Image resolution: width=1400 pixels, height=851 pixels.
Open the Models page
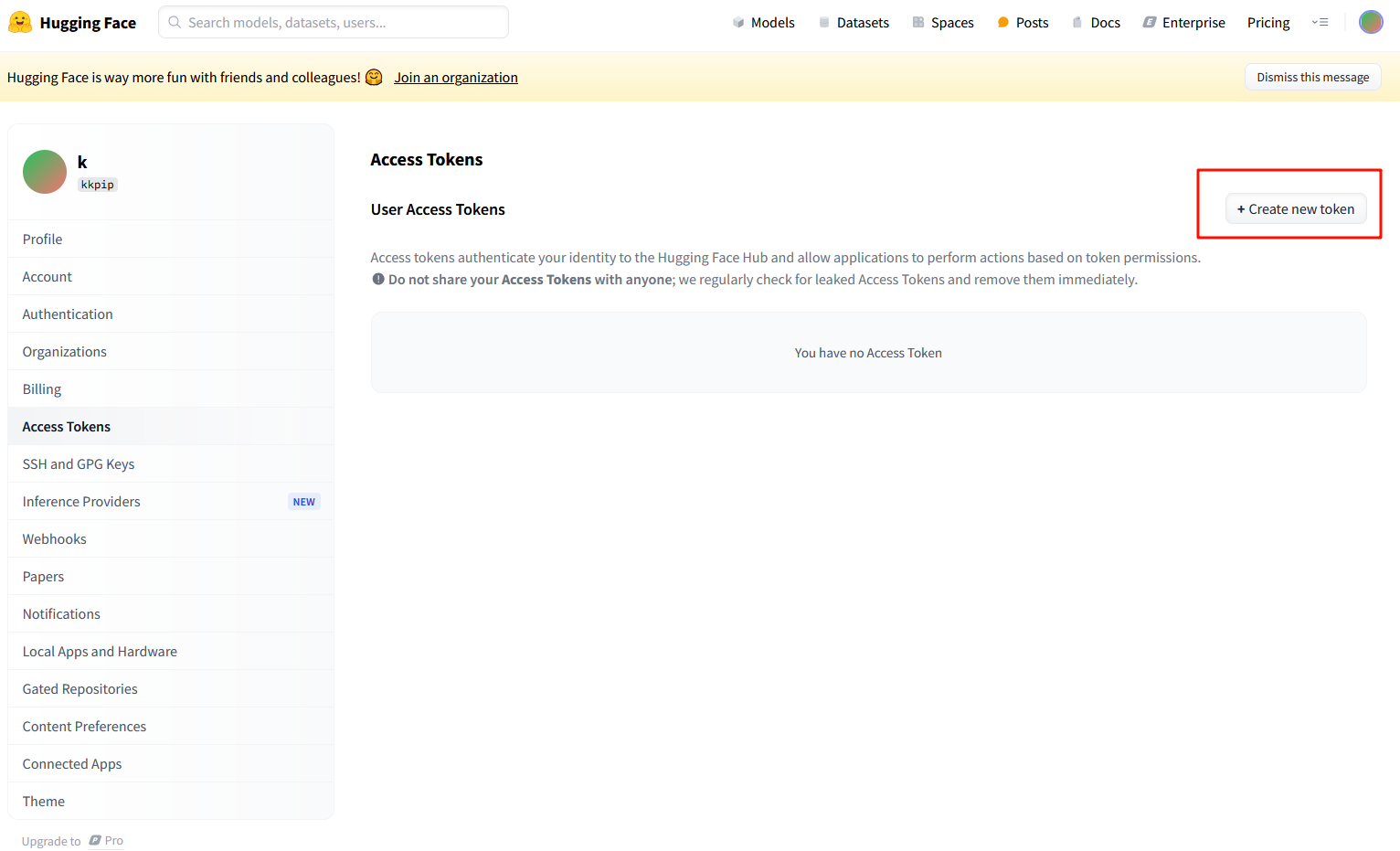point(764,22)
